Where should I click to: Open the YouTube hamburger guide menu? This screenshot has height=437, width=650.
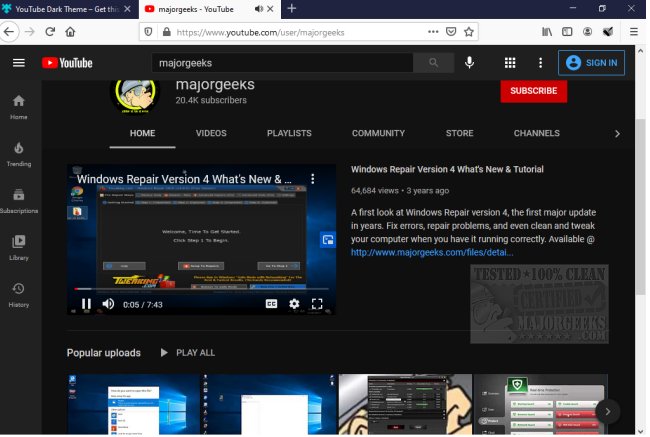(19, 63)
